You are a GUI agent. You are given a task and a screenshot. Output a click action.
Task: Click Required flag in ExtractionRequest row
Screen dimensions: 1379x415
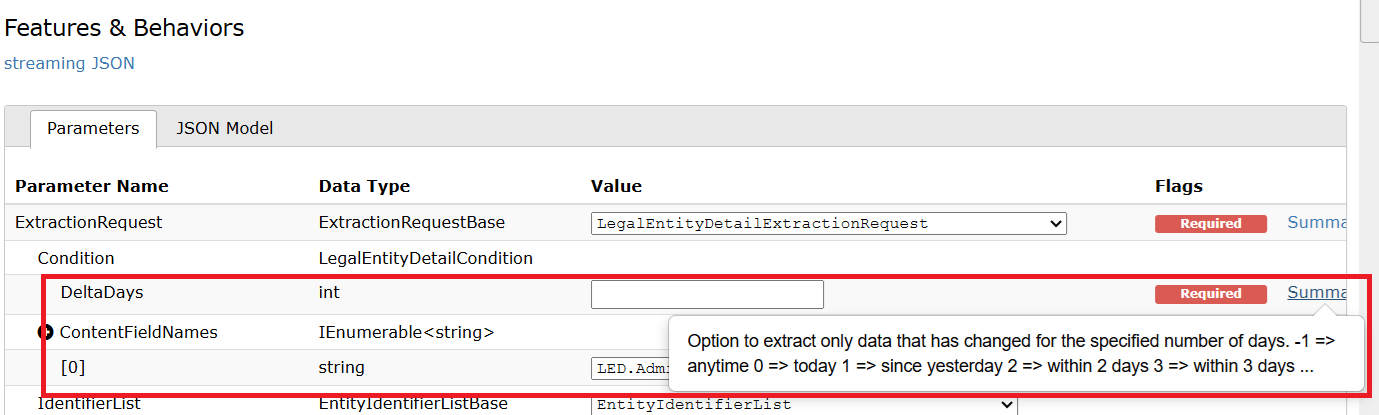1210,224
